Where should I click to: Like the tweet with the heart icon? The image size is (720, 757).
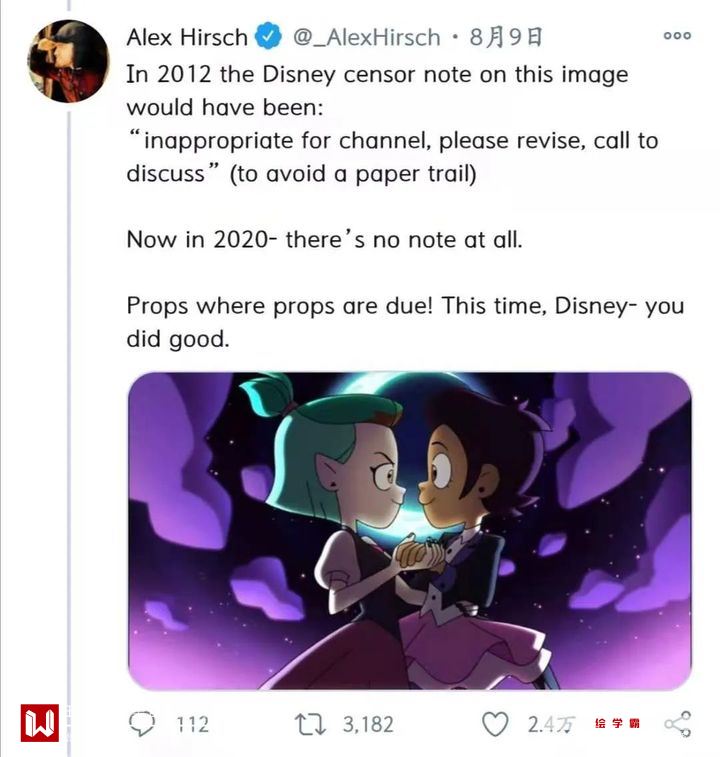(x=495, y=724)
